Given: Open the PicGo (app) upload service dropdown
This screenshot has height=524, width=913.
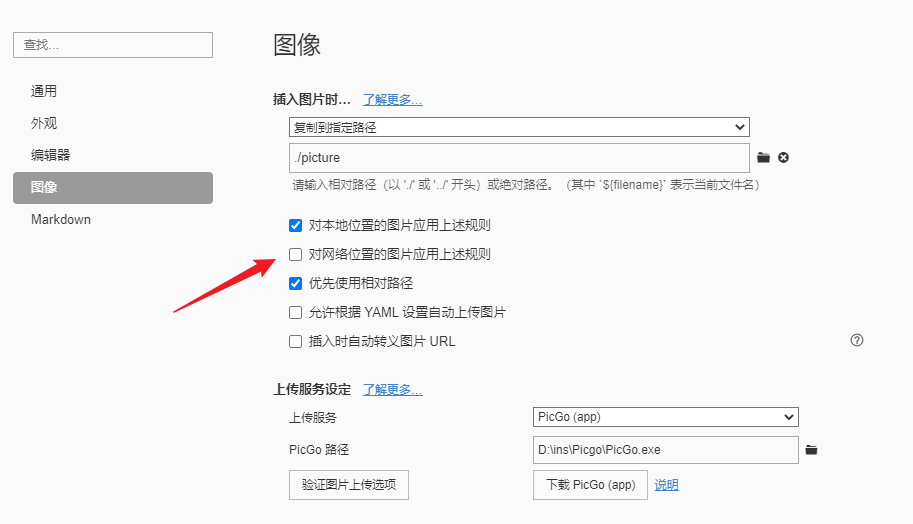Looking at the screenshot, I should 666,417.
